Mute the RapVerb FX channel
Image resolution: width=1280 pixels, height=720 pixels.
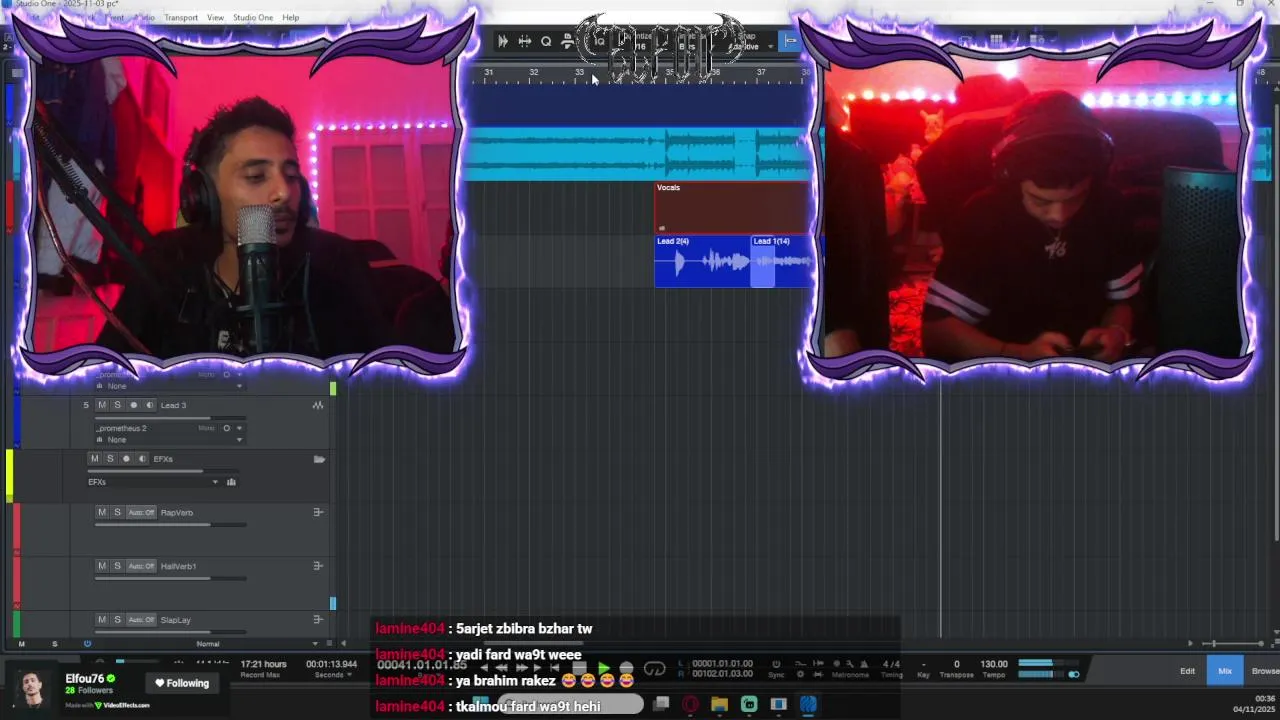click(x=101, y=512)
